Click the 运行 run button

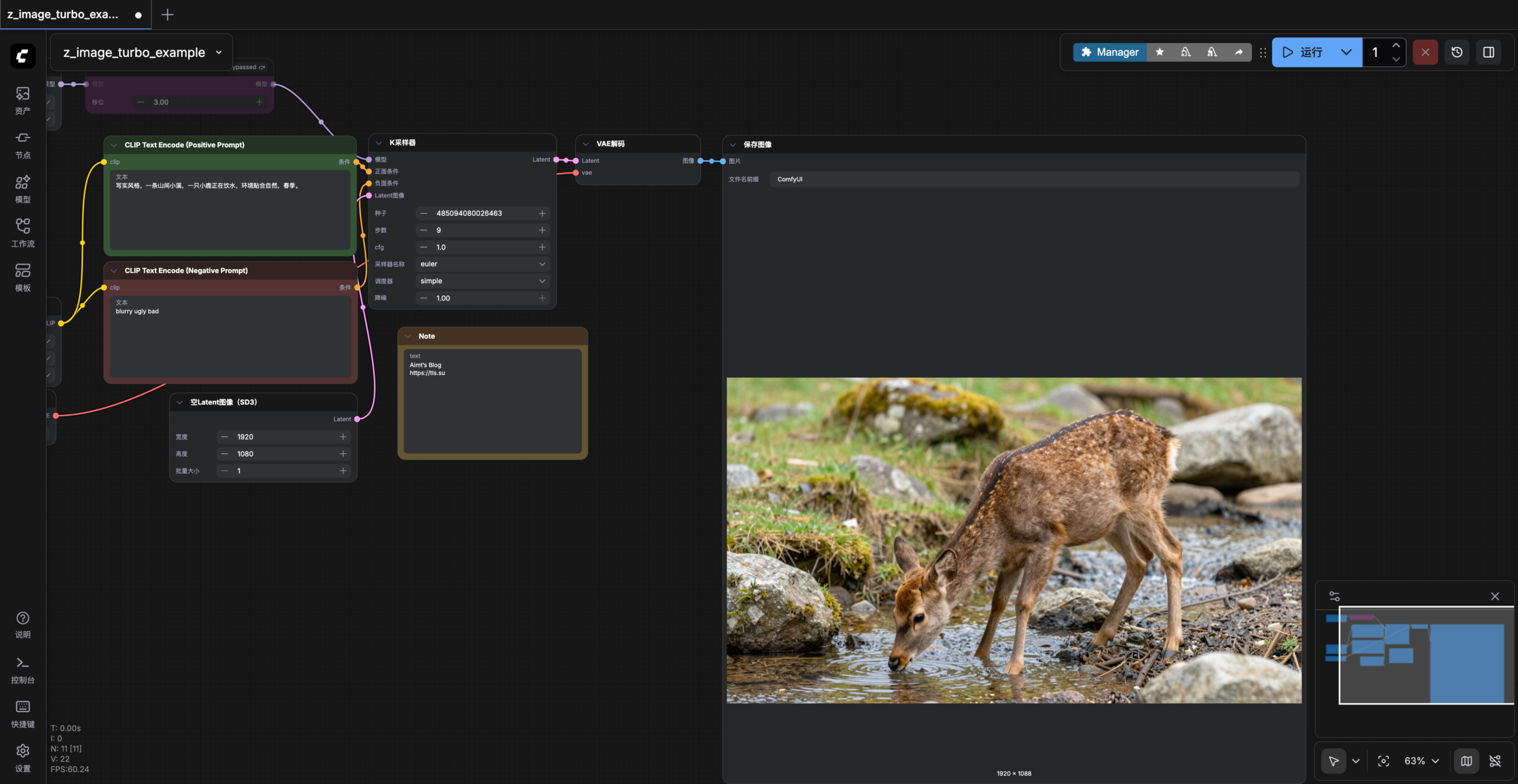1303,52
